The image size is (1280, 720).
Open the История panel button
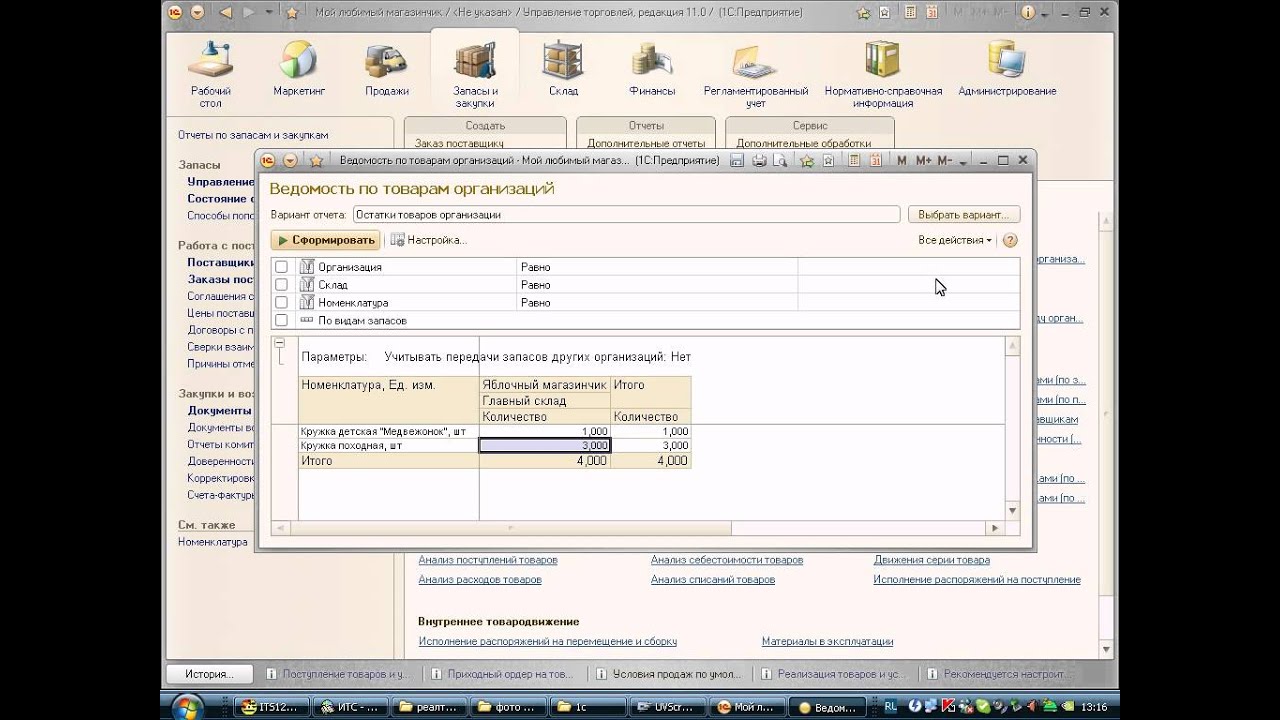208,674
